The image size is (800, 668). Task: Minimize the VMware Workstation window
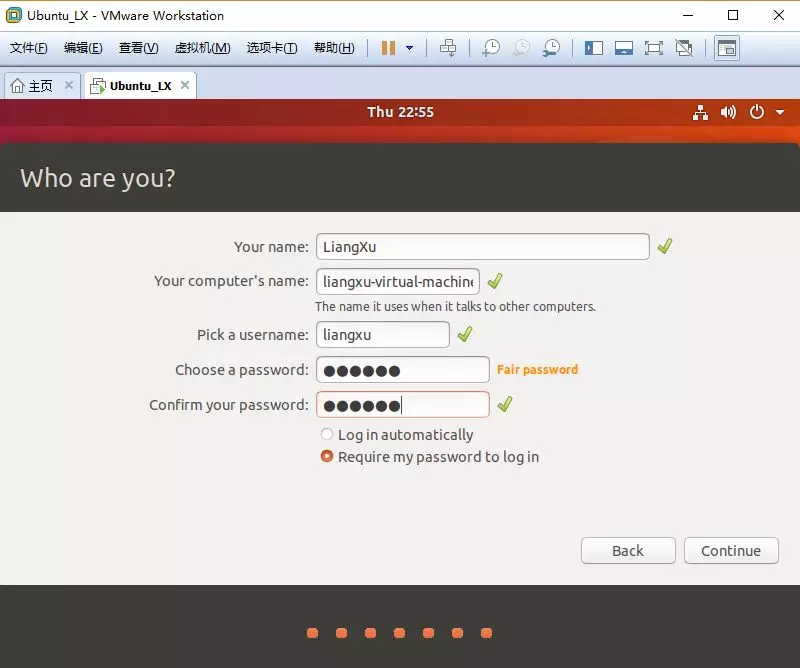[688, 15]
